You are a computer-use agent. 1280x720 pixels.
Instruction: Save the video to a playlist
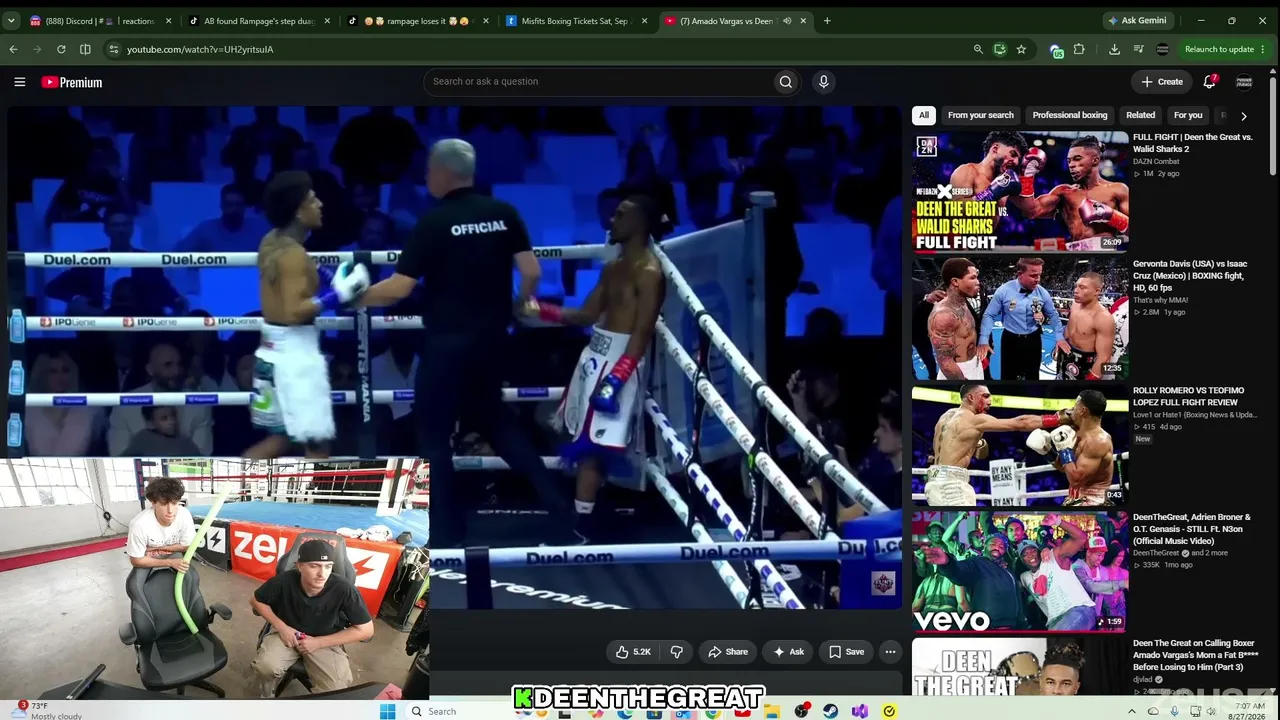[x=846, y=652]
